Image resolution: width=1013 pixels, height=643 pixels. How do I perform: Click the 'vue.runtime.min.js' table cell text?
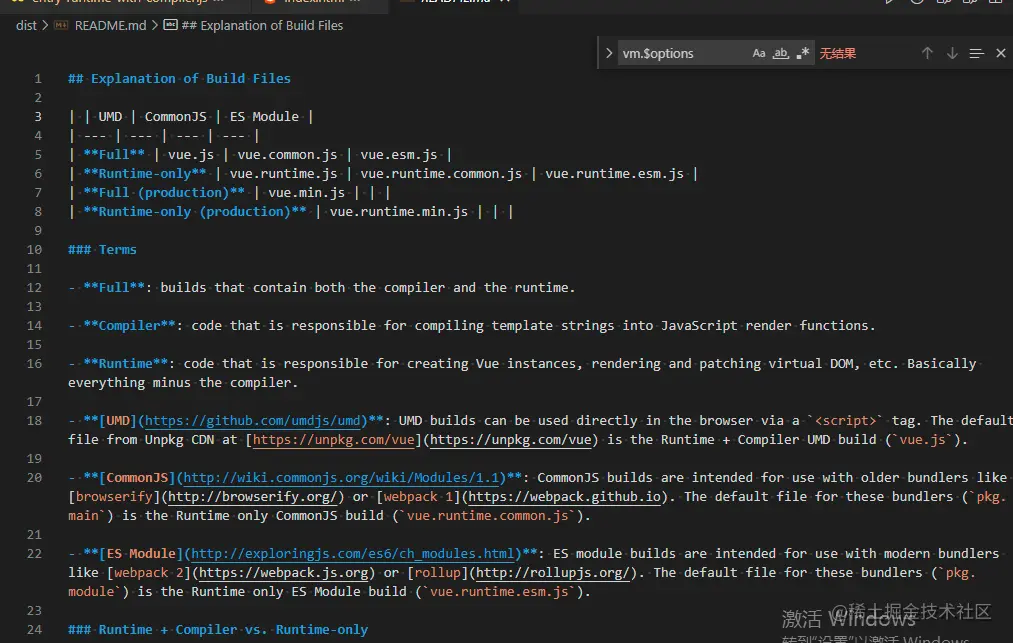[x=399, y=212]
